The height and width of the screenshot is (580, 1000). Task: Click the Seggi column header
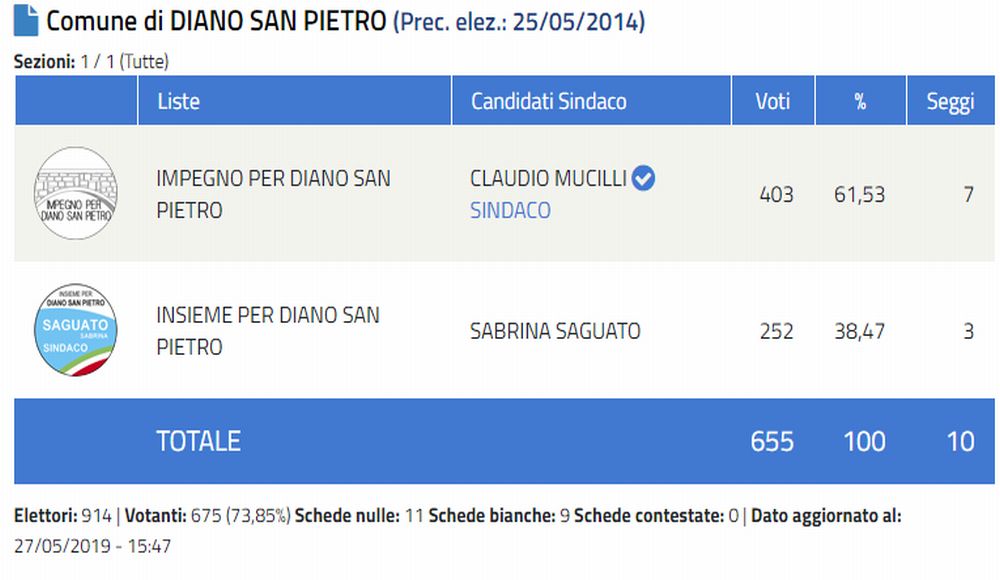950,101
